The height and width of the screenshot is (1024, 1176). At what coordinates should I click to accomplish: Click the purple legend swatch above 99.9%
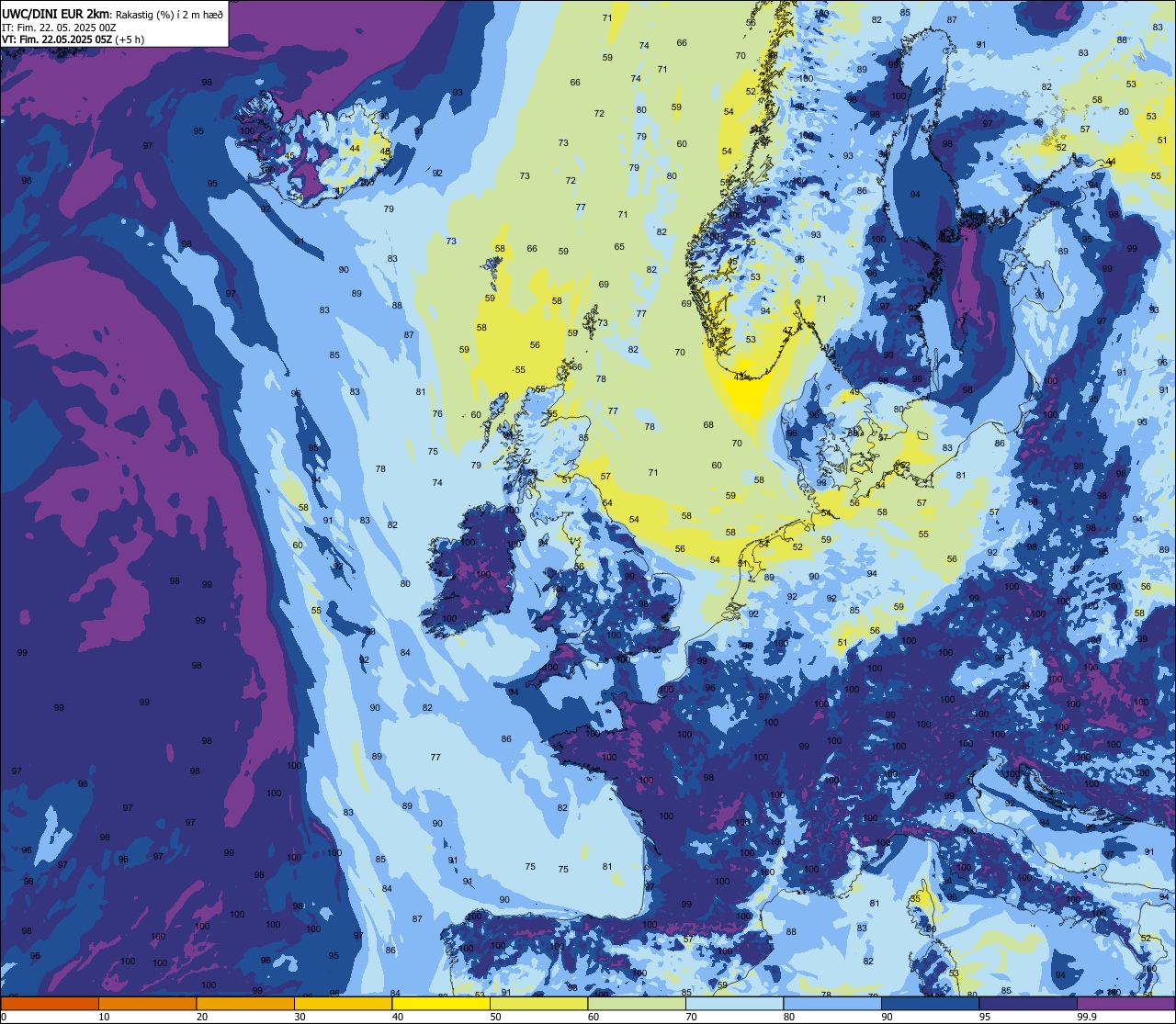tap(1125, 1003)
